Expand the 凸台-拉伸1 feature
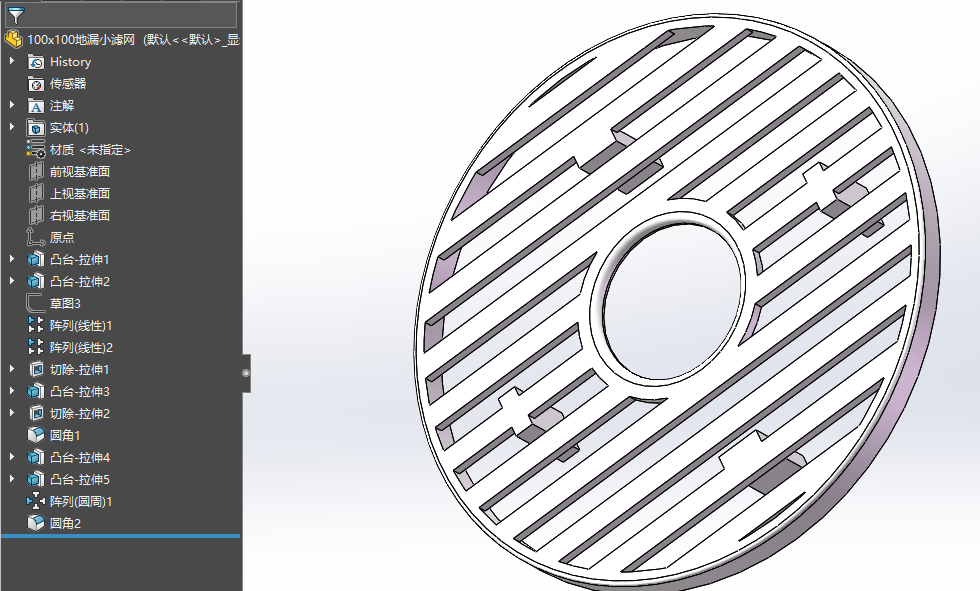 12,259
